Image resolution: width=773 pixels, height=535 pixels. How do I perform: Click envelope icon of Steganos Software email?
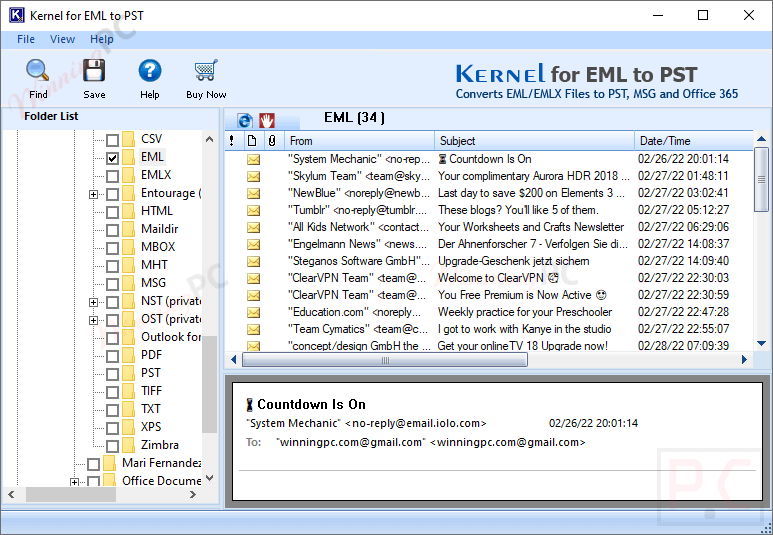point(253,261)
